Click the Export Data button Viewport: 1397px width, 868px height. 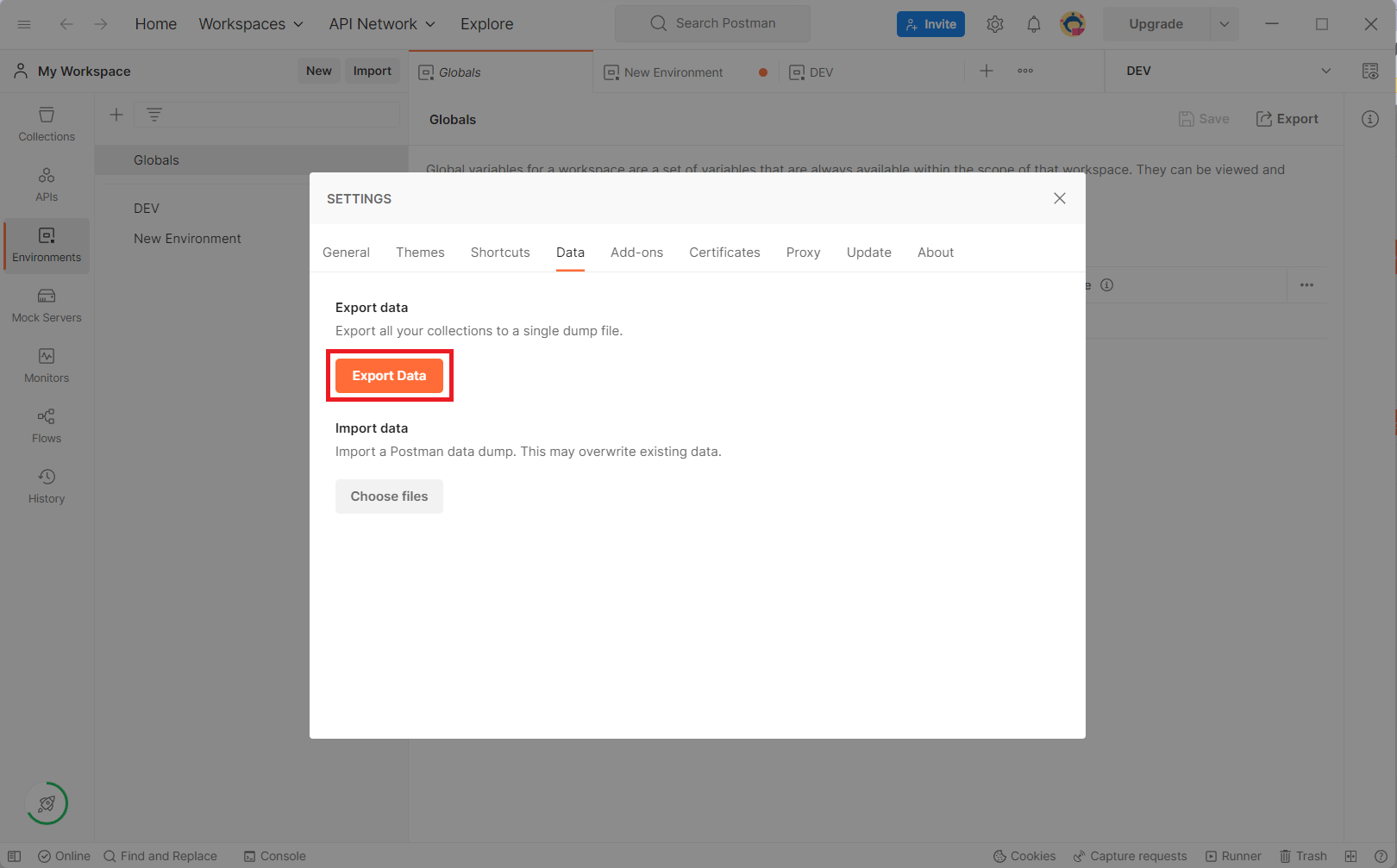click(389, 376)
